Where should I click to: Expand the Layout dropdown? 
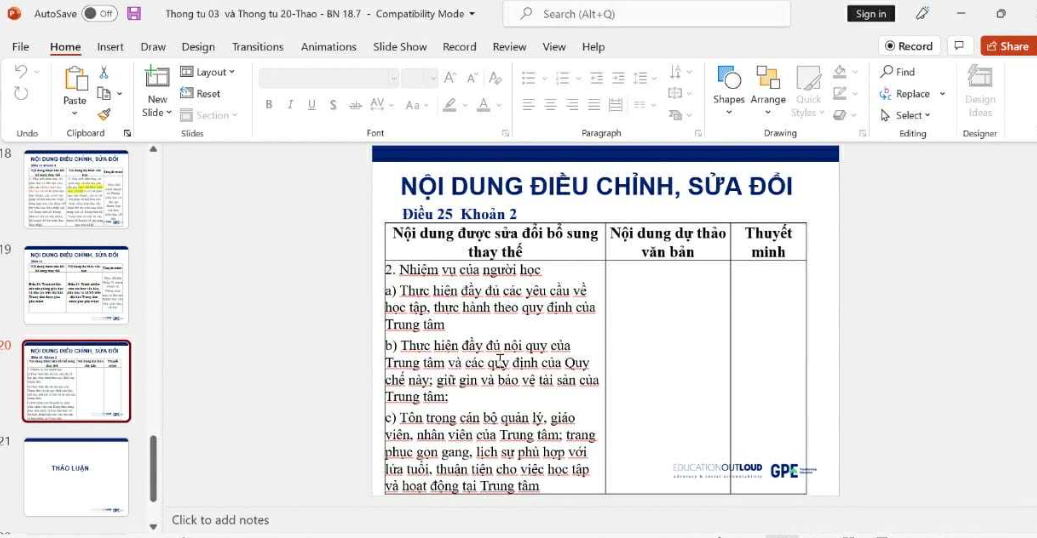208,72
